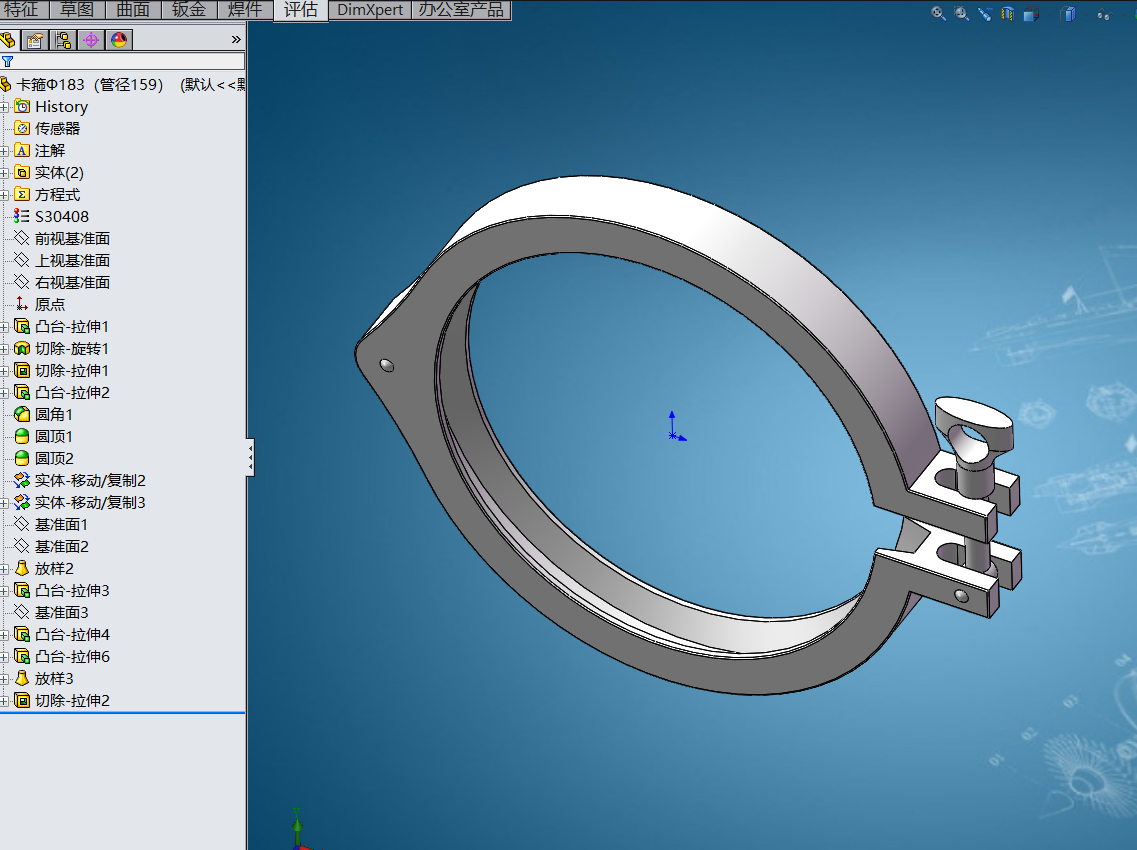
Task: Open the PropertyManager tab icon
Action: coord(35,40)
